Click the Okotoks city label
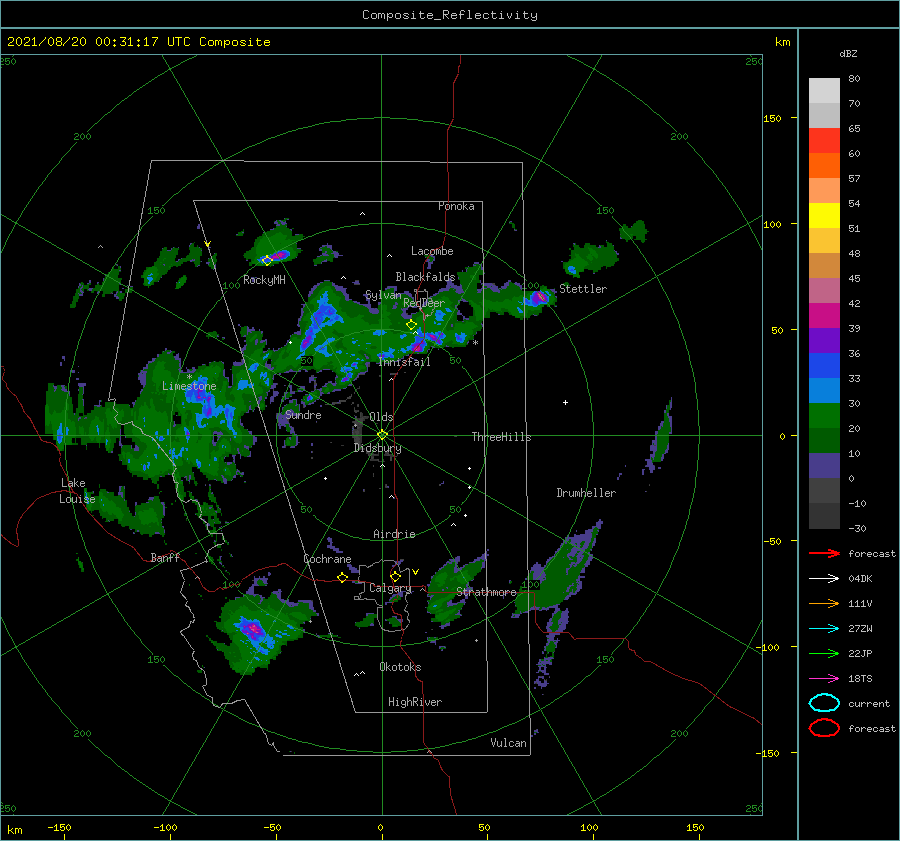 point(400,666)
